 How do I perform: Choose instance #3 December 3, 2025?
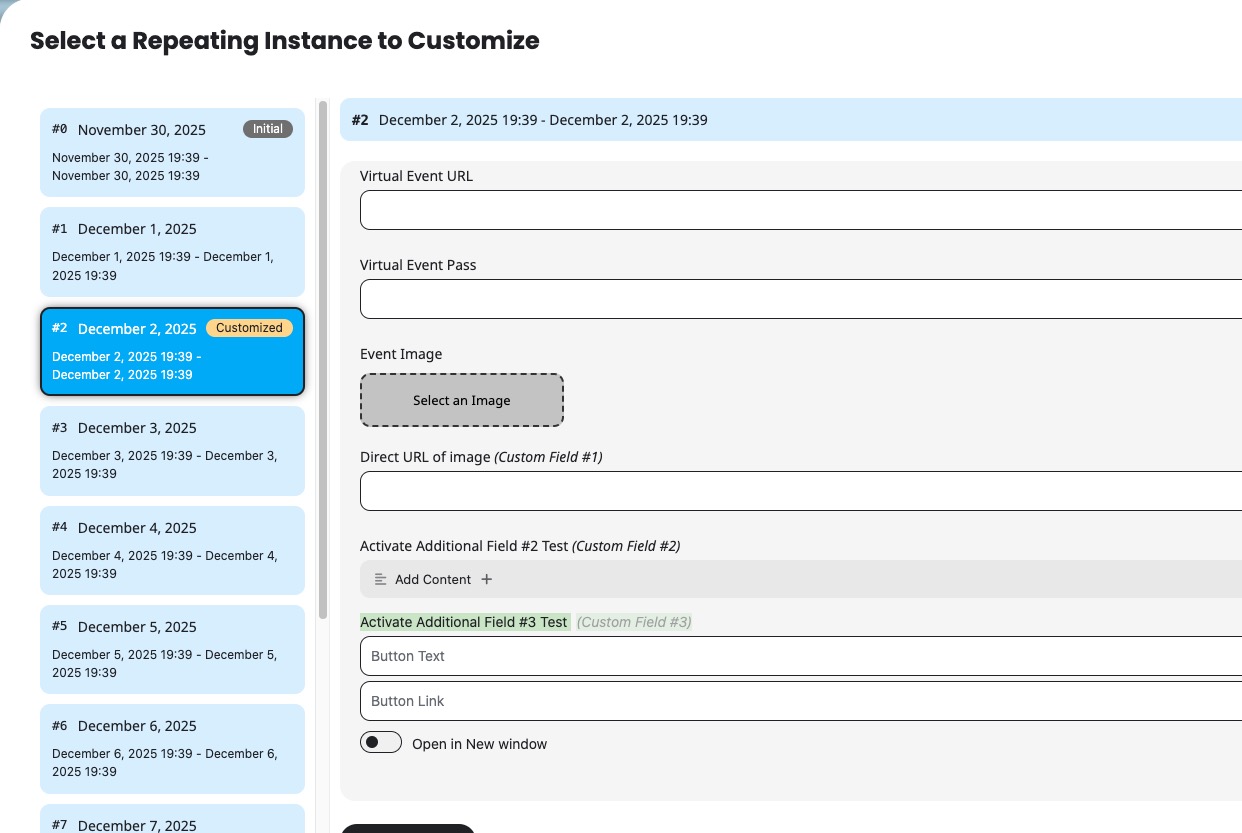(172, 450)
